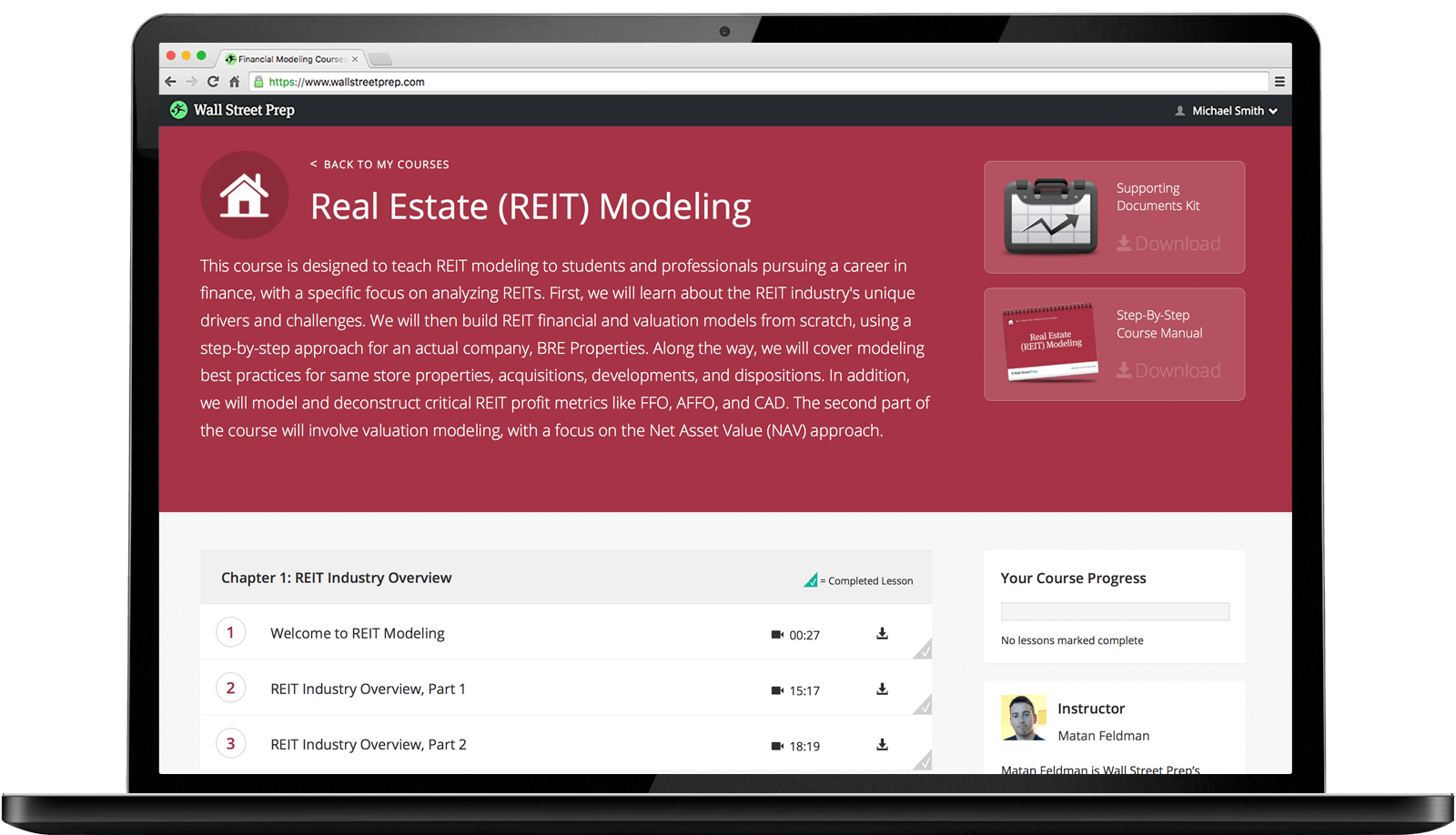1456x835 pixels.
Task: Mark REIT Industry Overview, Part 1 complete
Action: (x=924, y=706)
